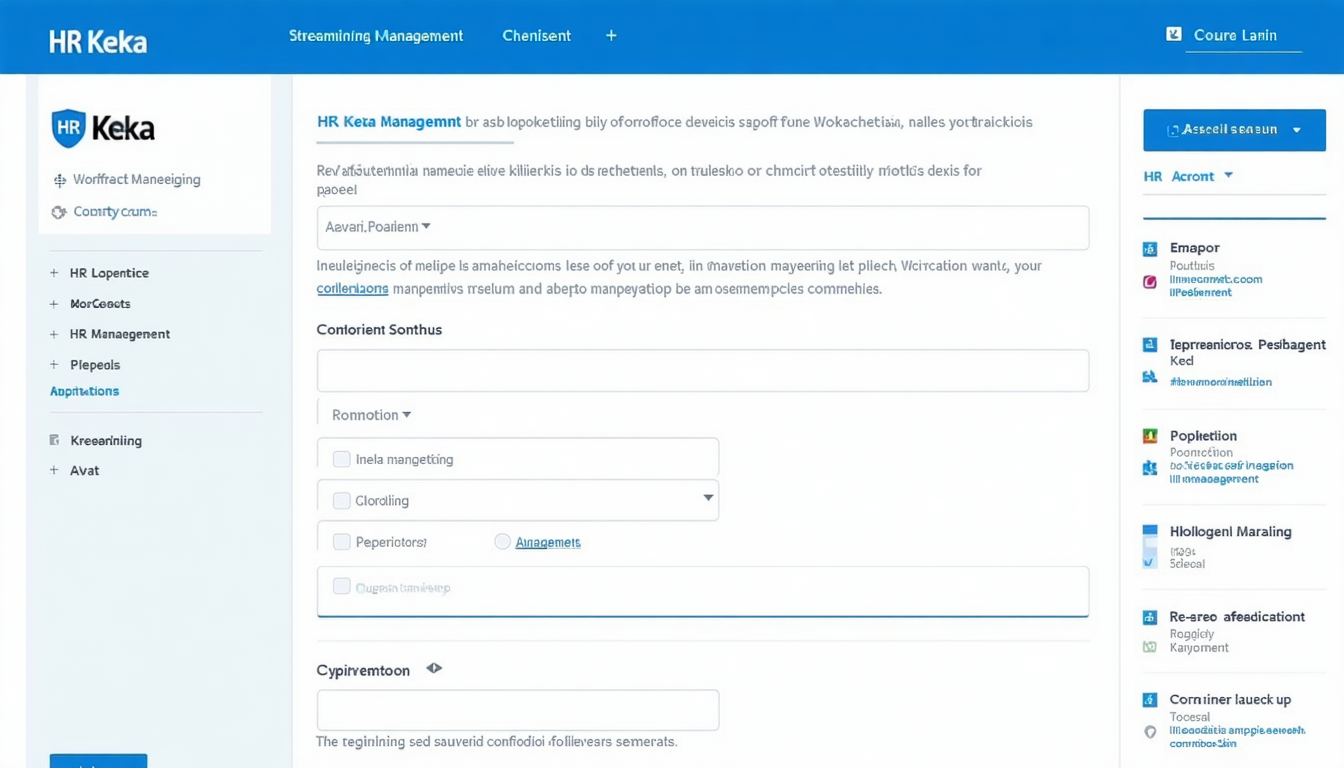Click the plus icon in the top bar
The width and height of the screenshot is (1344, 768).
(x=611, y=35)
